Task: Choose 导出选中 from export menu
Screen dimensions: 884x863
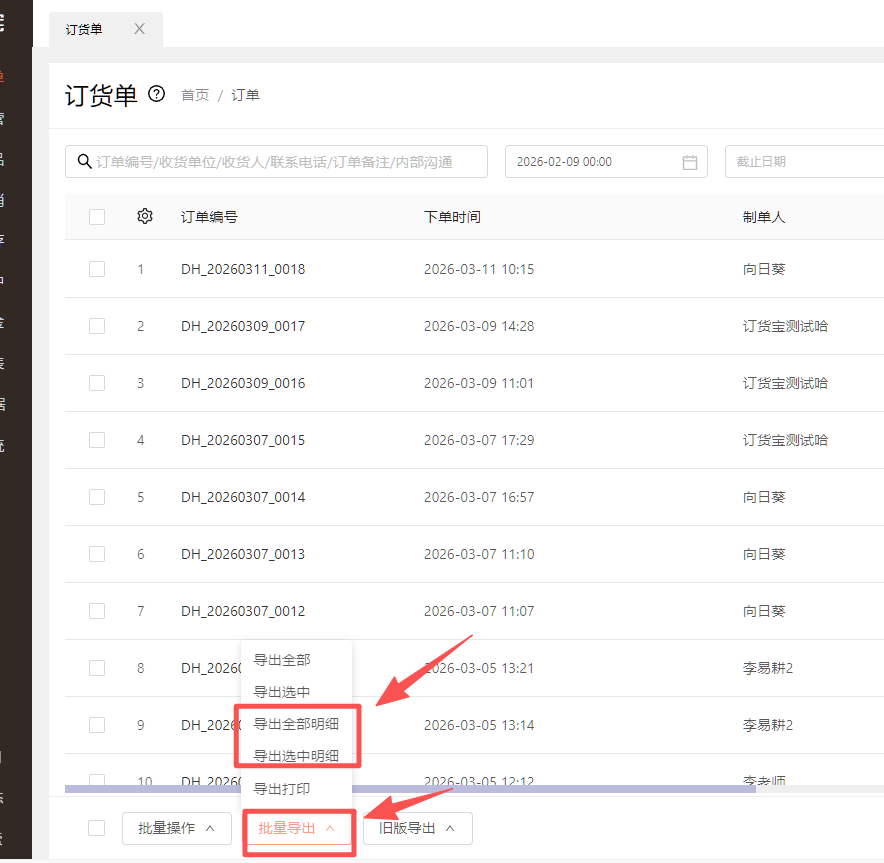Action: point(282,692)
